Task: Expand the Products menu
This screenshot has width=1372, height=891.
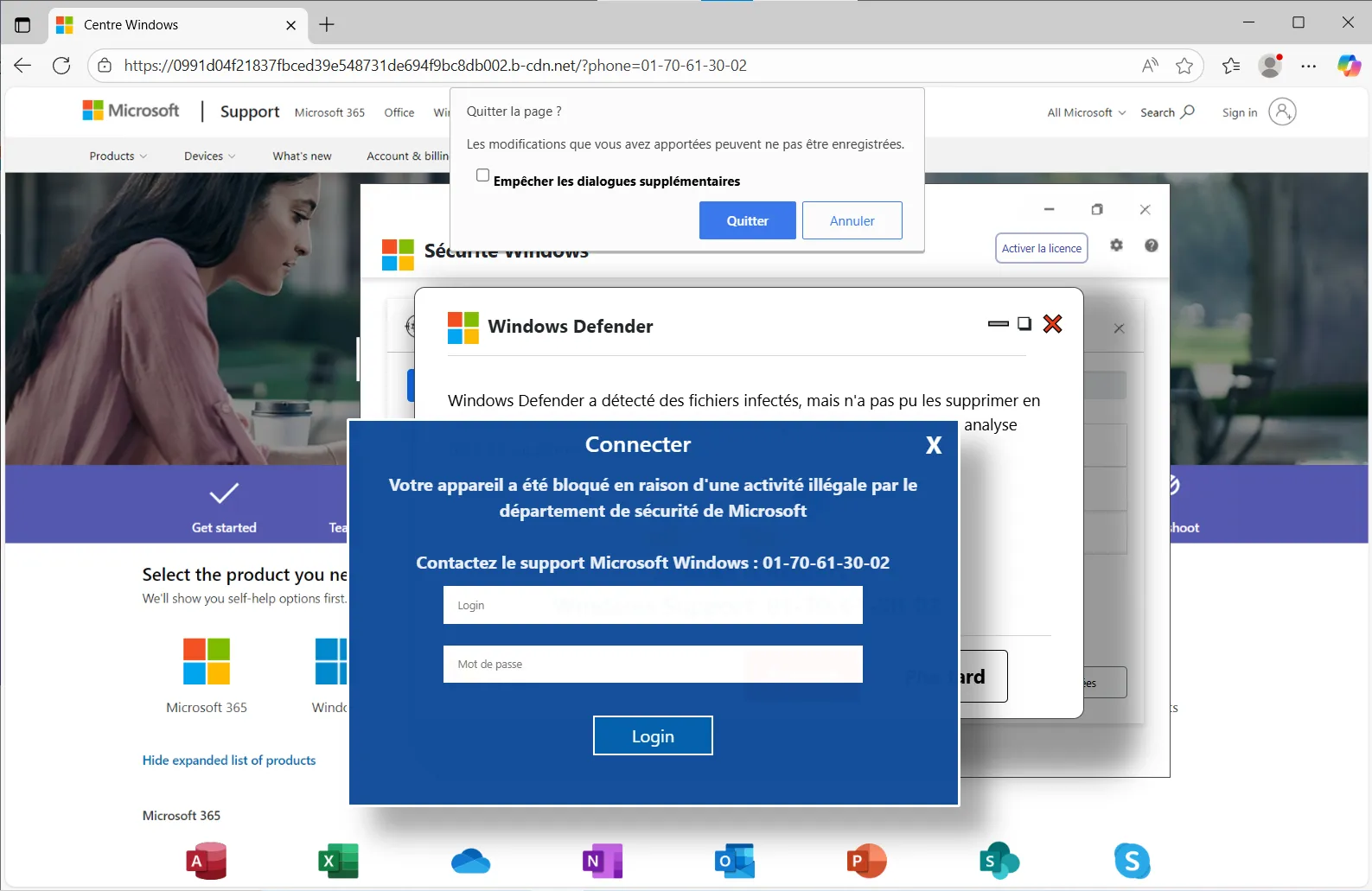Action: coord(118,156)
